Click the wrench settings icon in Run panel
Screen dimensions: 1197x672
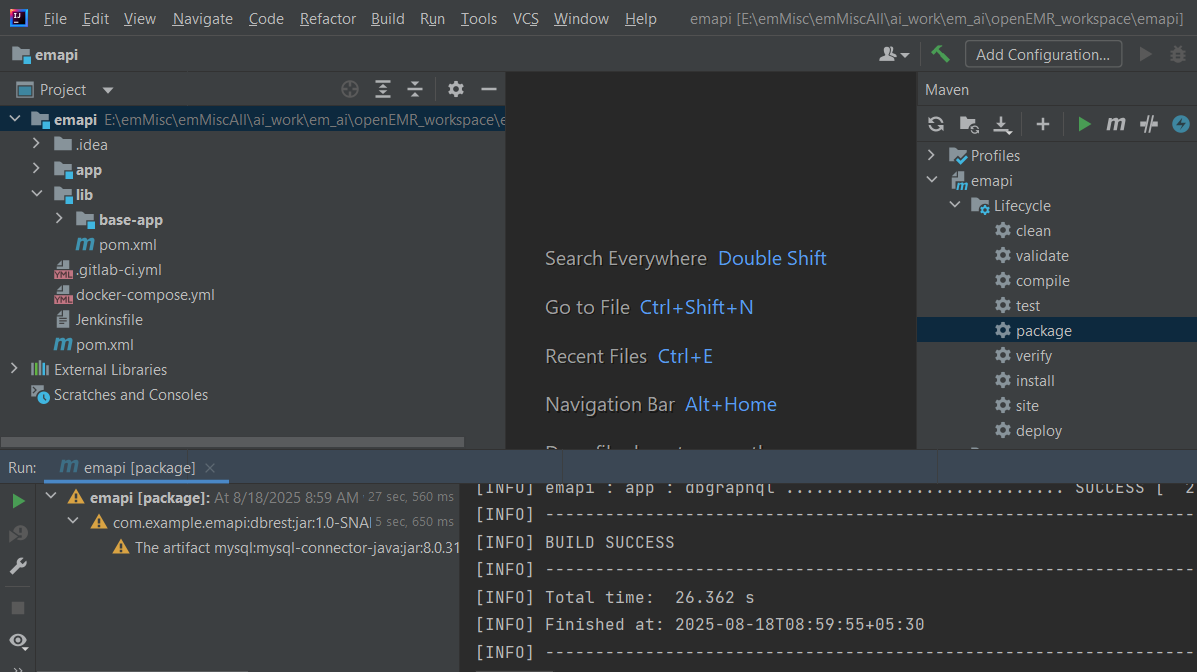[x=18, y=565]
